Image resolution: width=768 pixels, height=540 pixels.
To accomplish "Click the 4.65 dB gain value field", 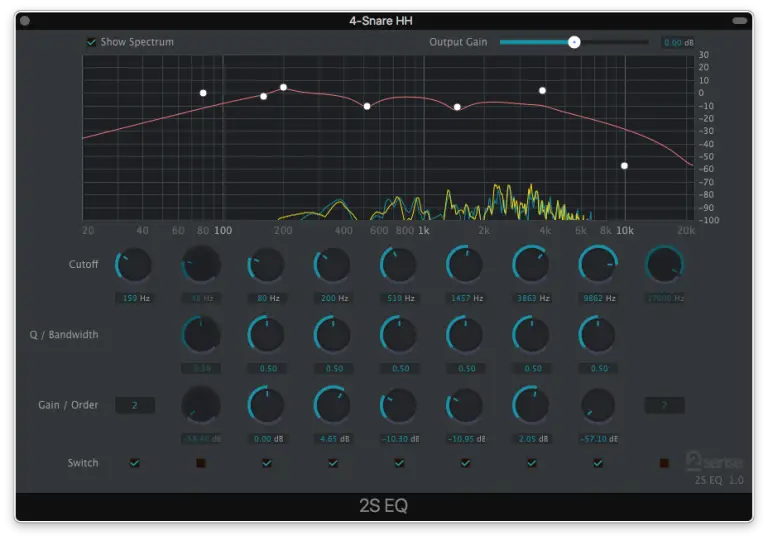I will click(x=334, y=439).
